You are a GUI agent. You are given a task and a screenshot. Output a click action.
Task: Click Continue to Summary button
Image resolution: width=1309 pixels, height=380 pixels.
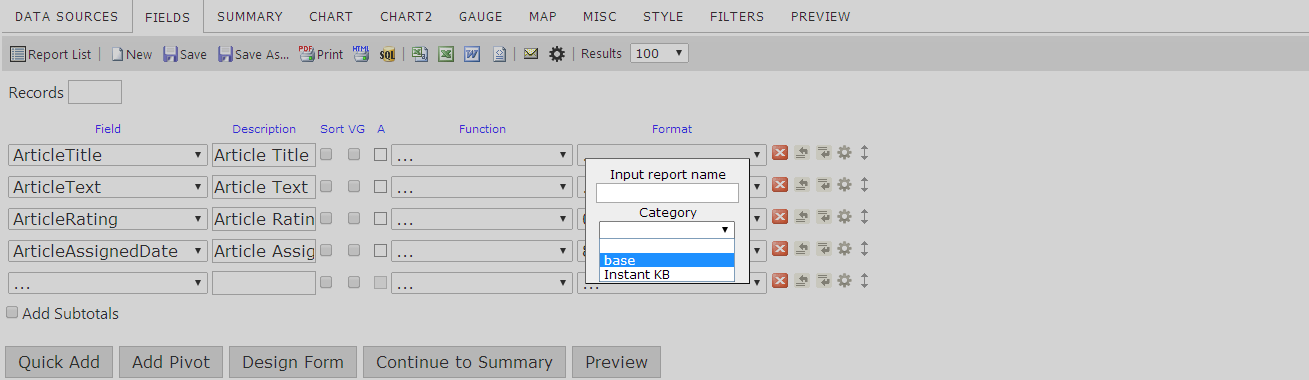tap(464, 362)
